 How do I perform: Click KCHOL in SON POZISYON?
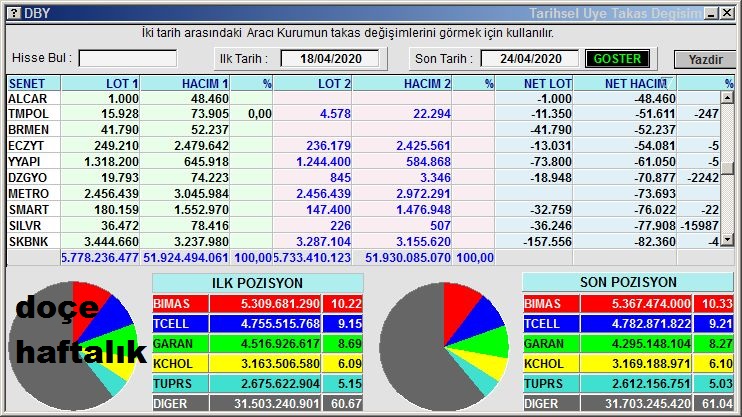[x=551, y=364]
